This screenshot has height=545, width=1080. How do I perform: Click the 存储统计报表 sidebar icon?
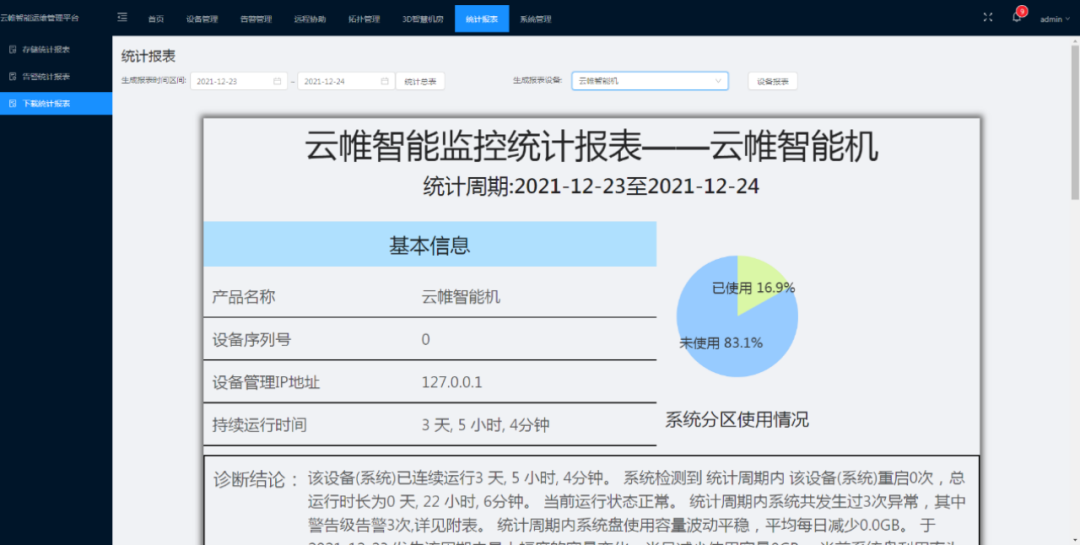pos(12,50)
